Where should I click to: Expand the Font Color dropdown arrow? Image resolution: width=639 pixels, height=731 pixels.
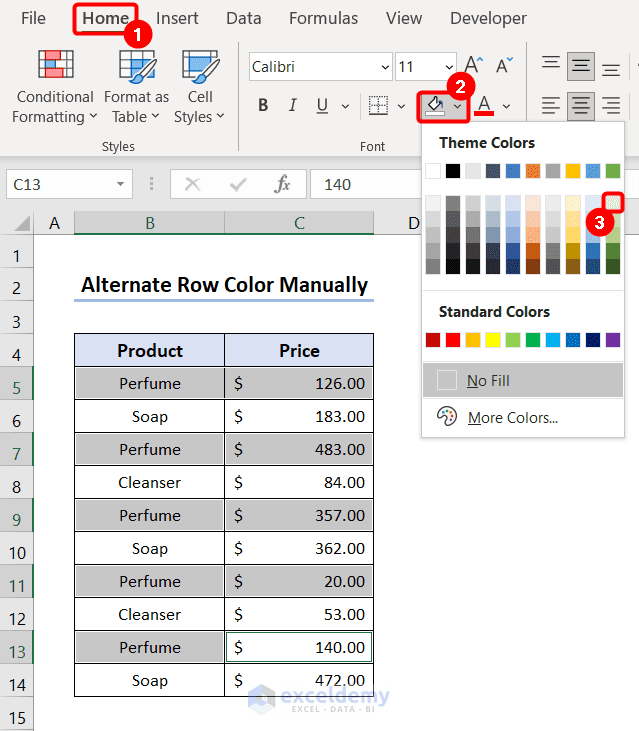(507, 106)
